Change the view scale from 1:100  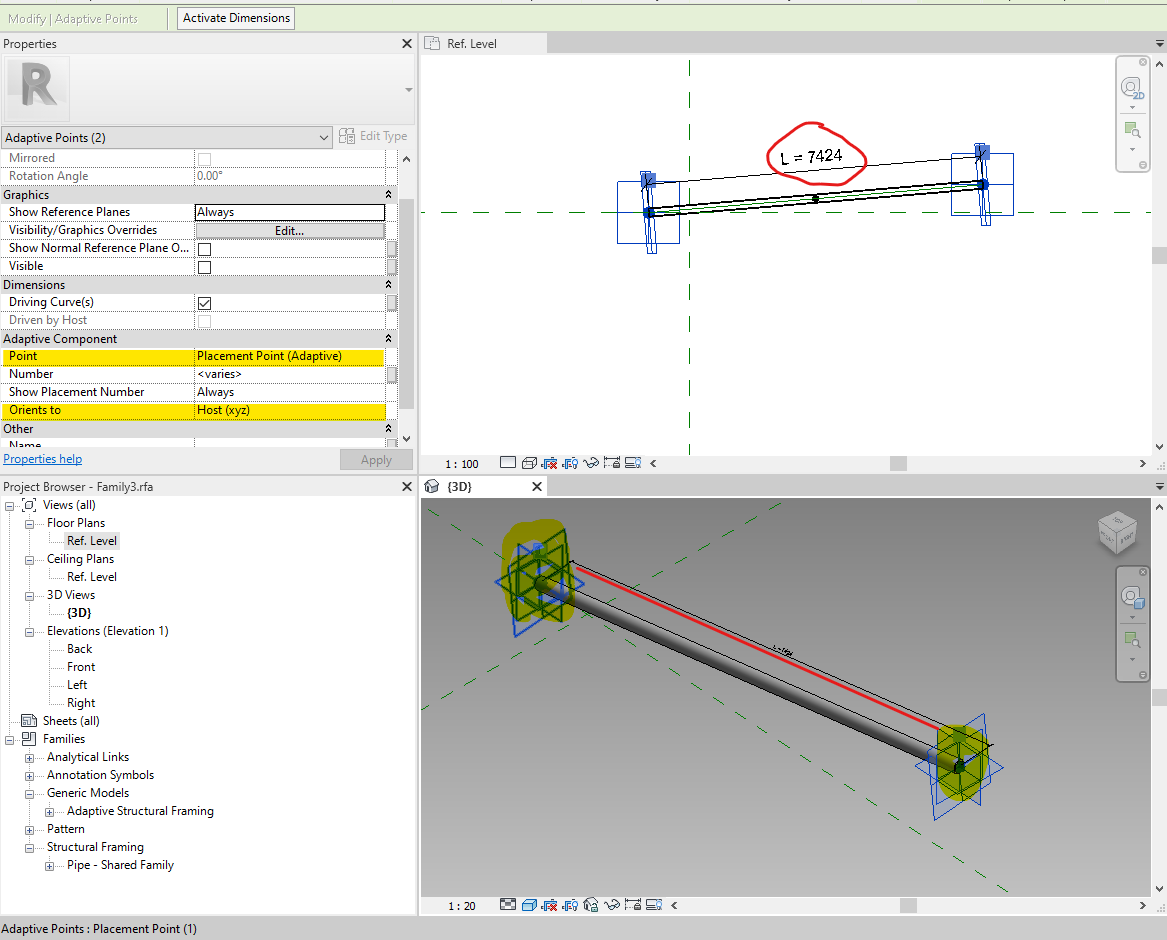pos(460,462)
